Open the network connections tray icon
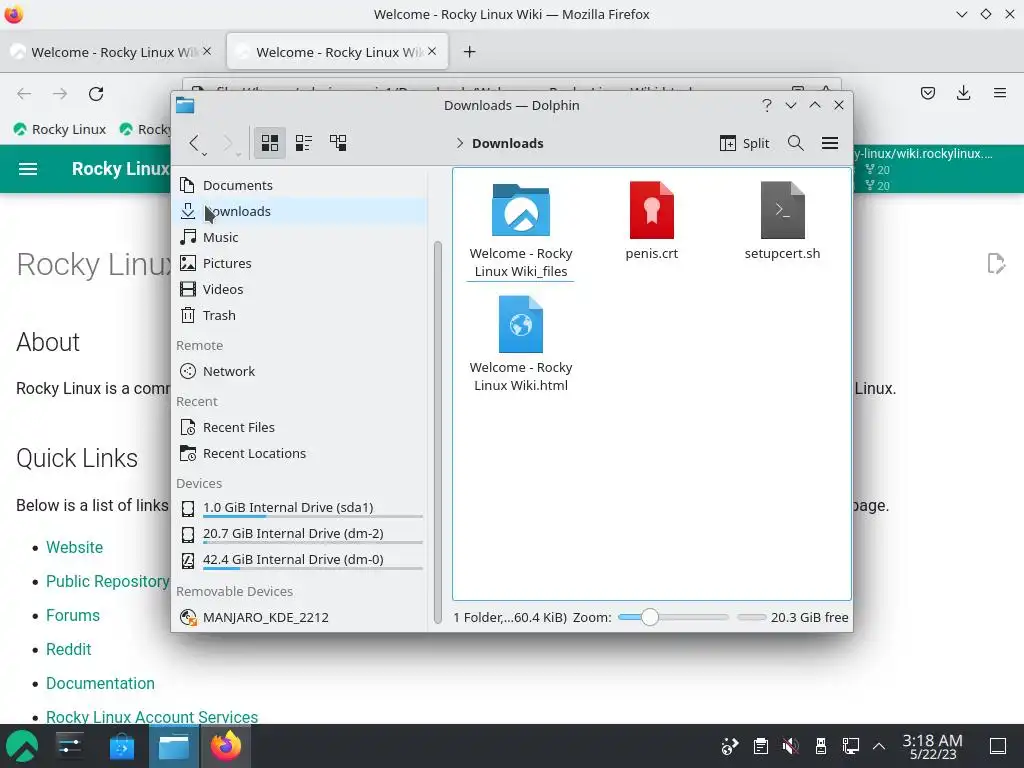1024x768 pixels. 850,746
